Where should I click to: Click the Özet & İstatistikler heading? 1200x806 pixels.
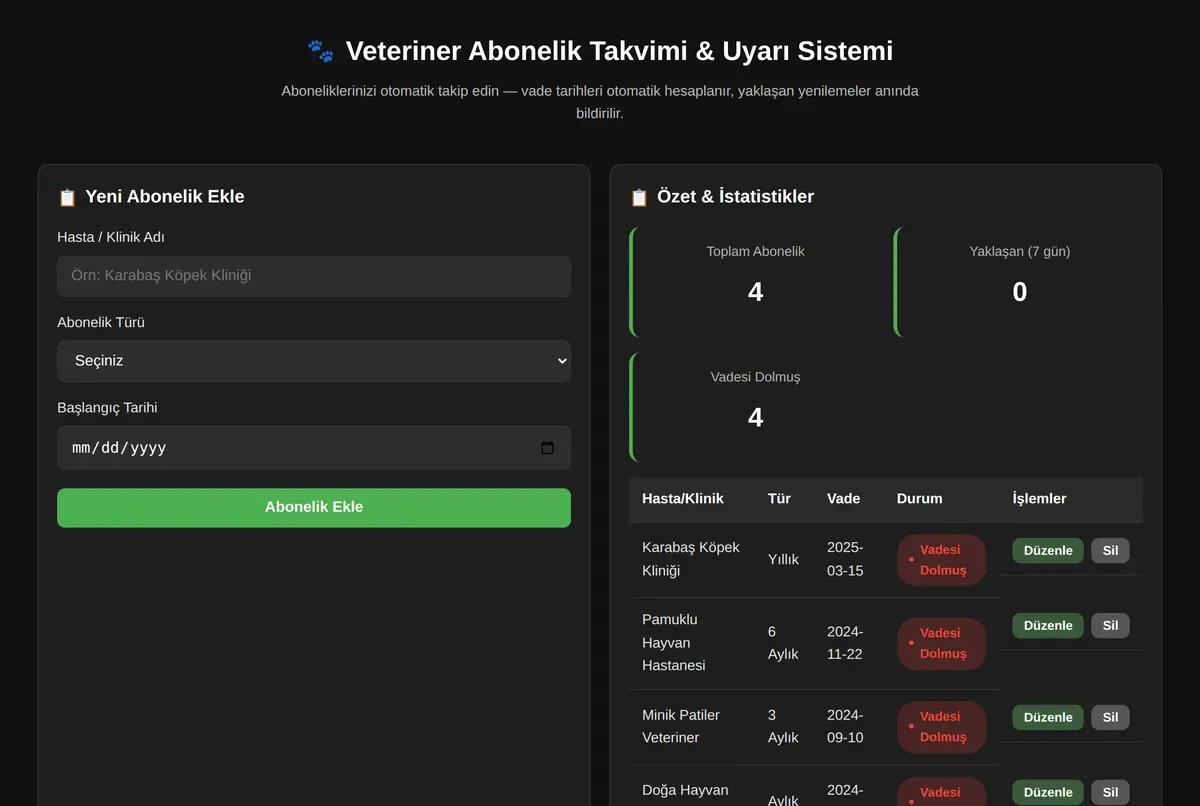point(736,197)
